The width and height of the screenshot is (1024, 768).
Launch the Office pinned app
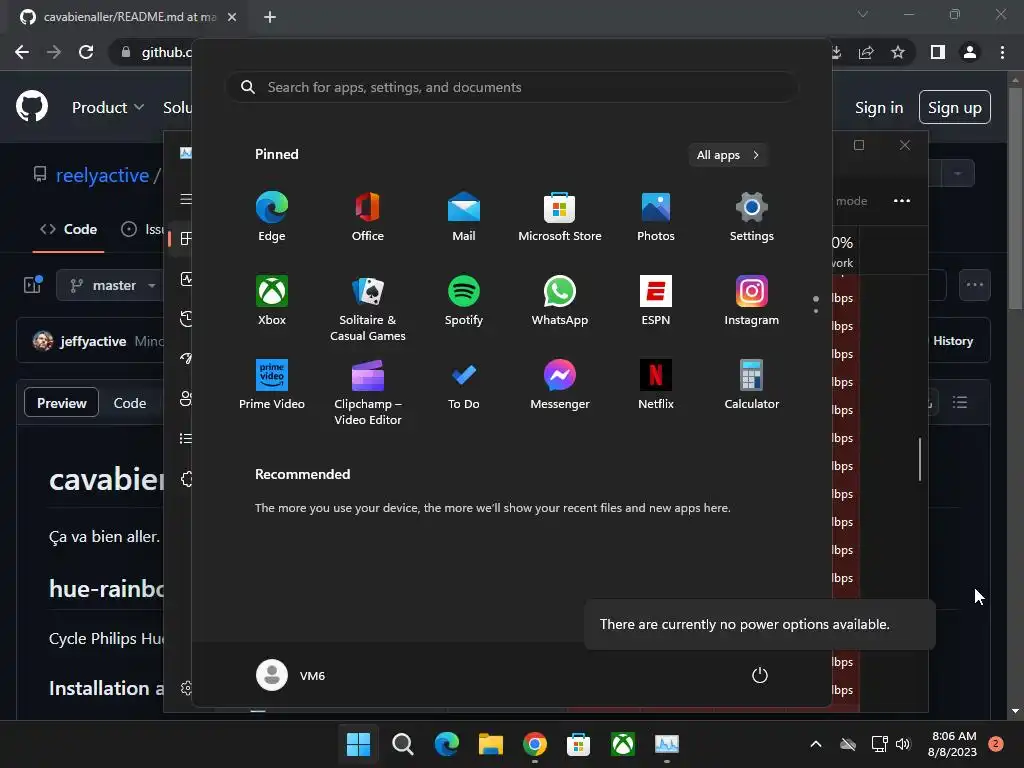(368, 217)
